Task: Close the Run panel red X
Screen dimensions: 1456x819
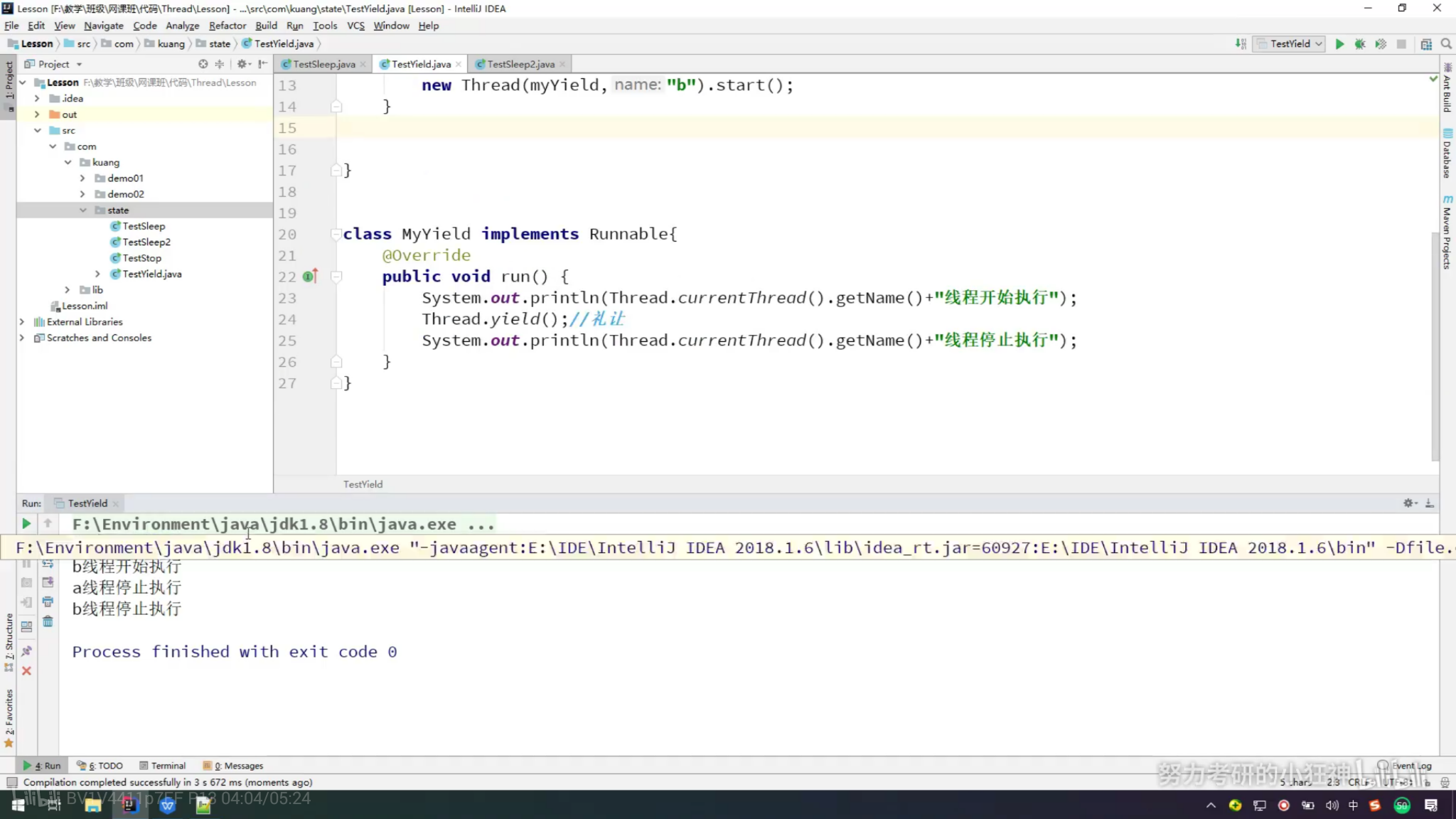Action: tap(26, 671)
